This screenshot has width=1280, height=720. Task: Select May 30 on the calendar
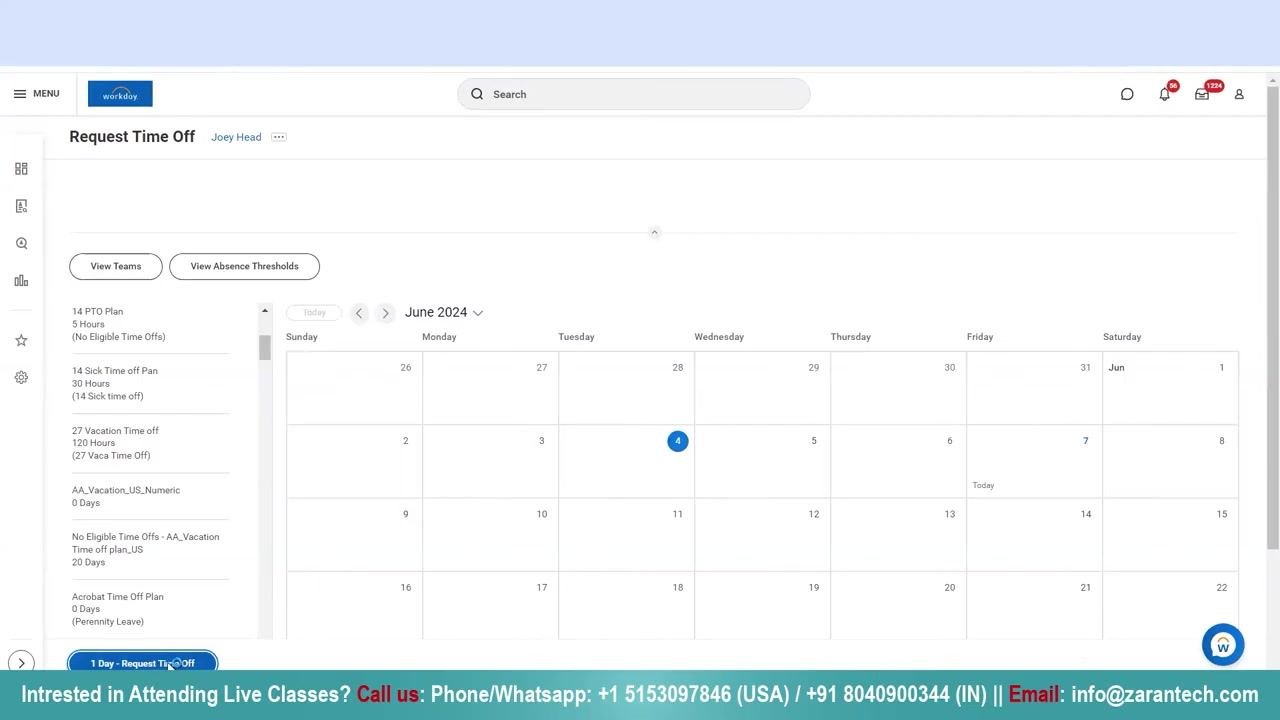[x=899, y=388]
